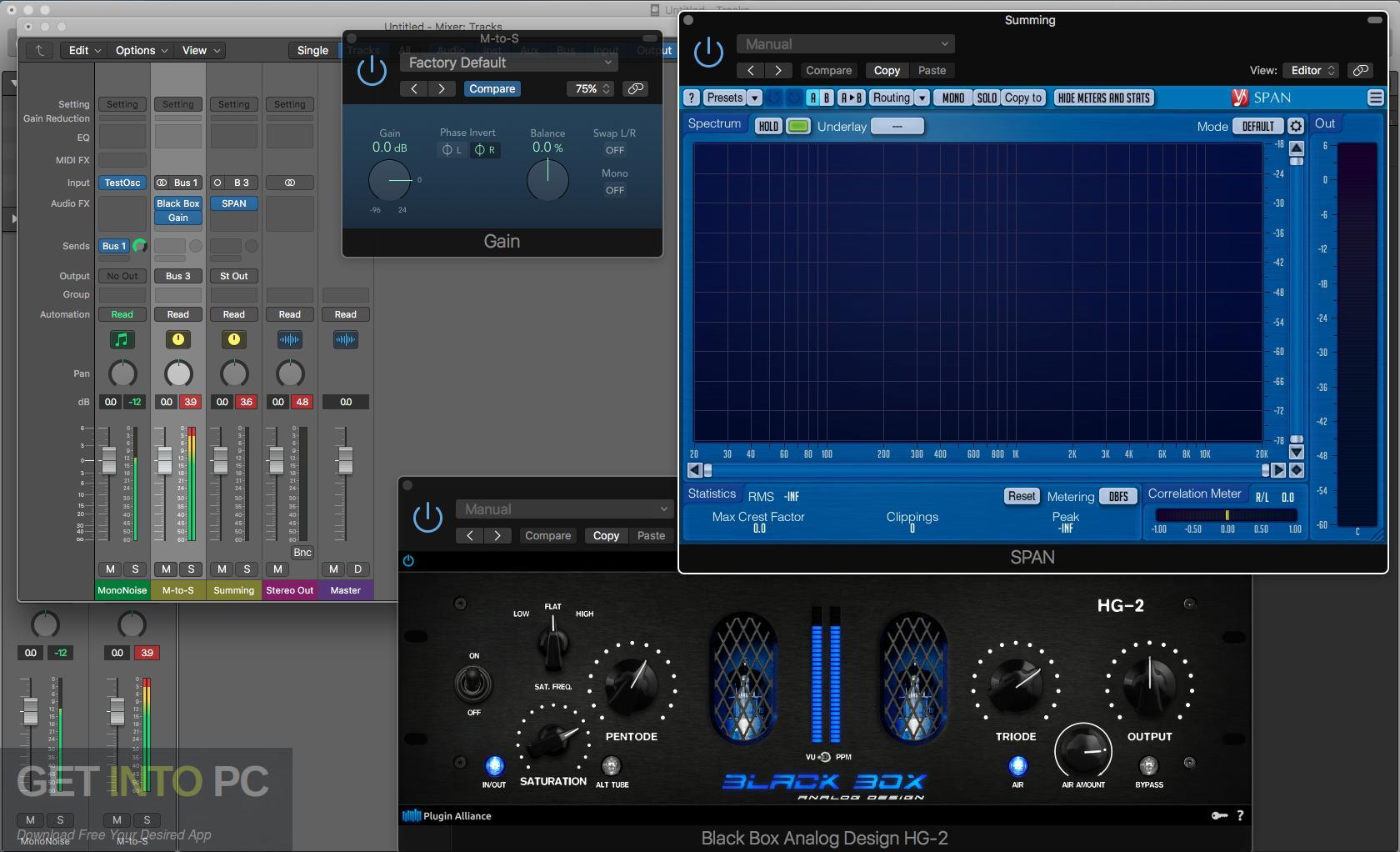
Task: Click the link icon in the Gain plugin header
Action: (636, 88)
